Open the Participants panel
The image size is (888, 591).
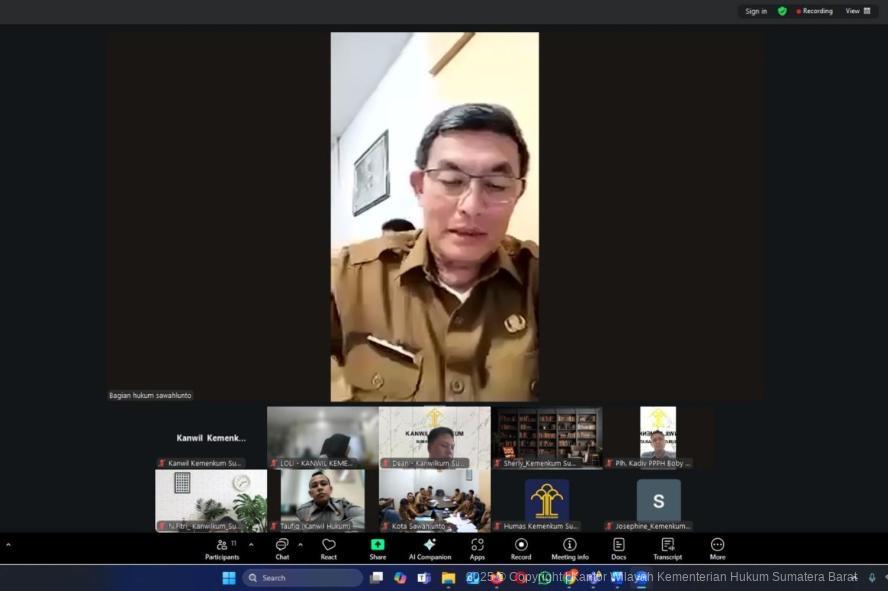[x=222, y=548]
